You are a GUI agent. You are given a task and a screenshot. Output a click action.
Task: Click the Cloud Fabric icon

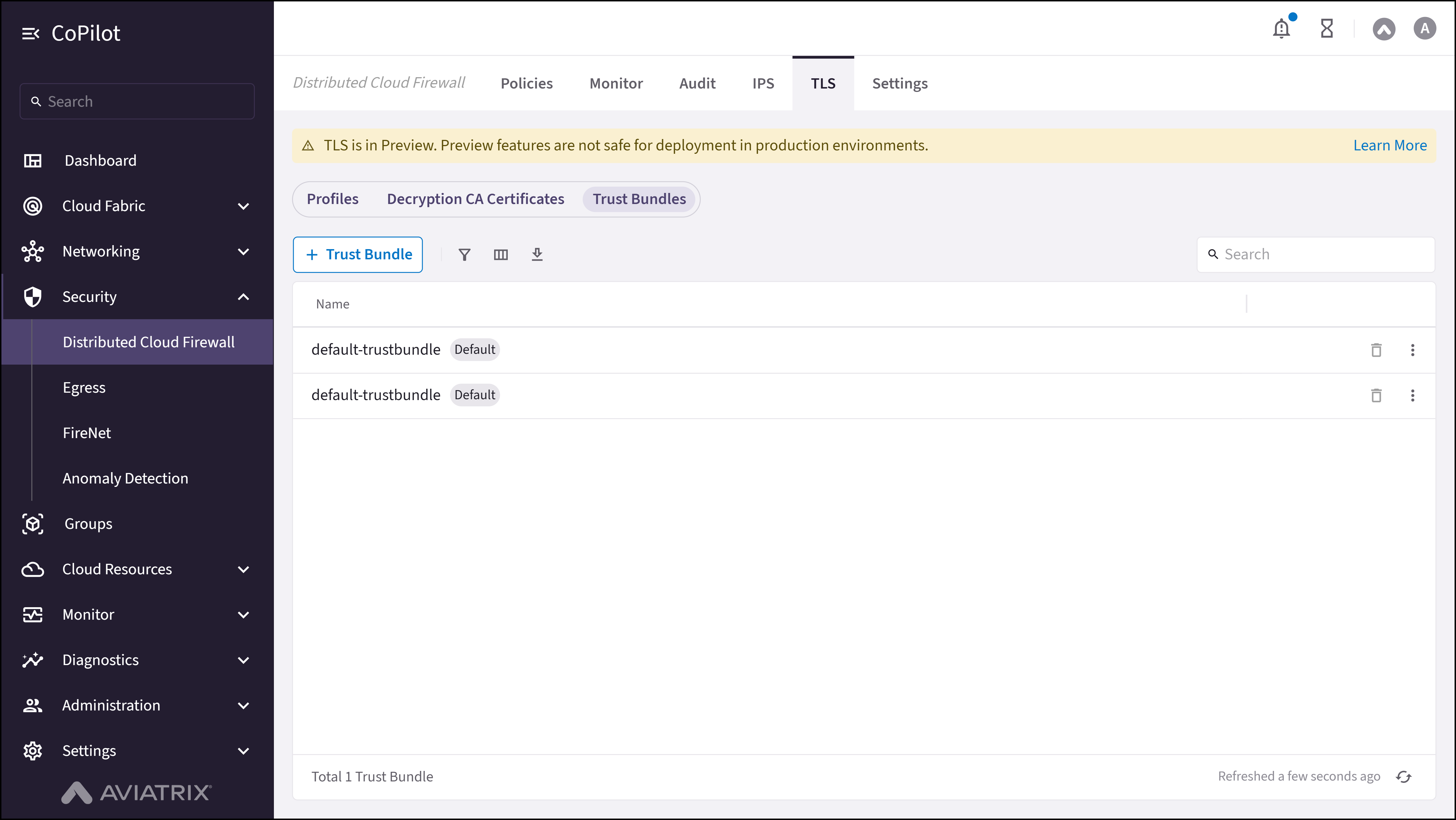click(33, 206)
